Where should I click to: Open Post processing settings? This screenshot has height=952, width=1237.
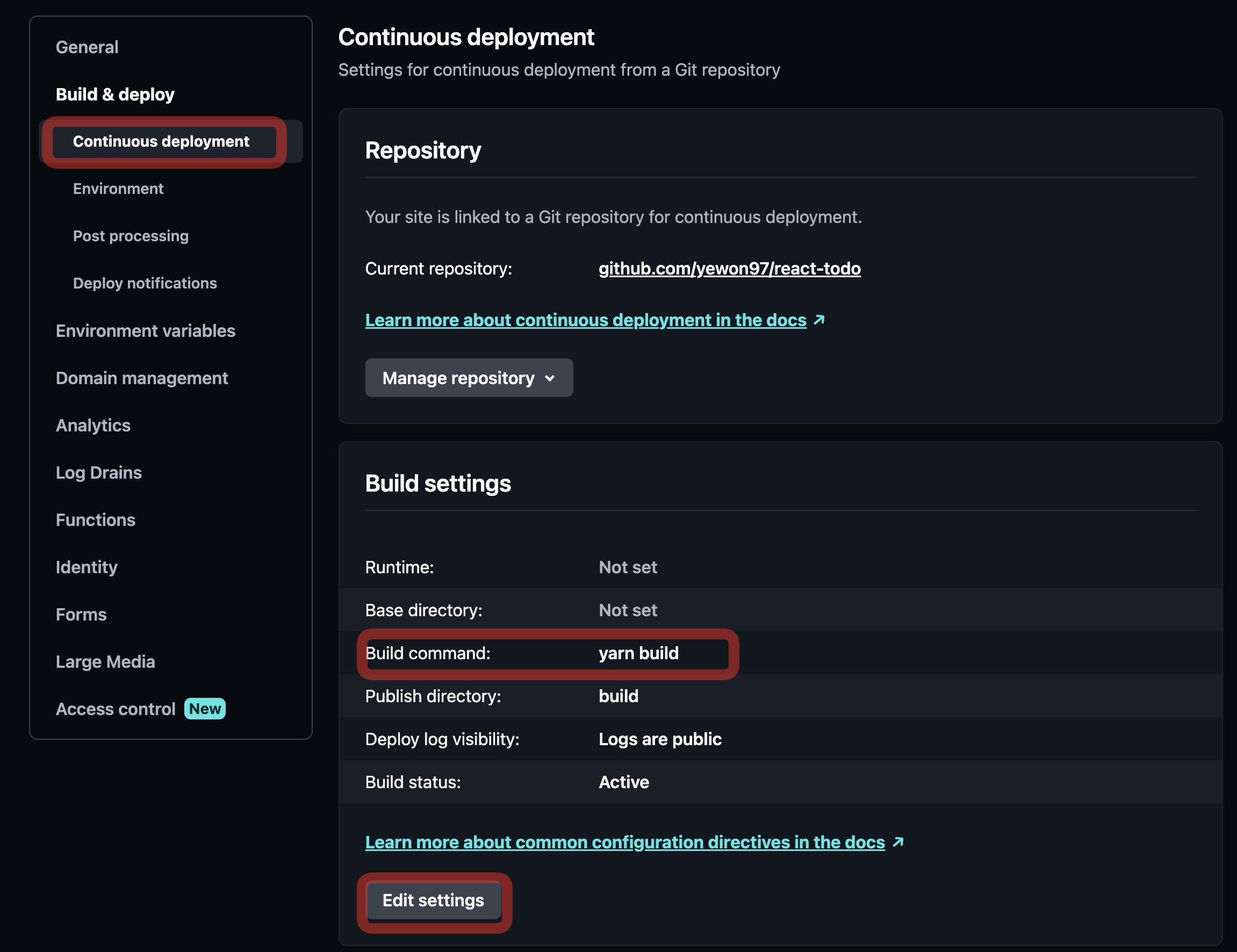tap(130, 236)
